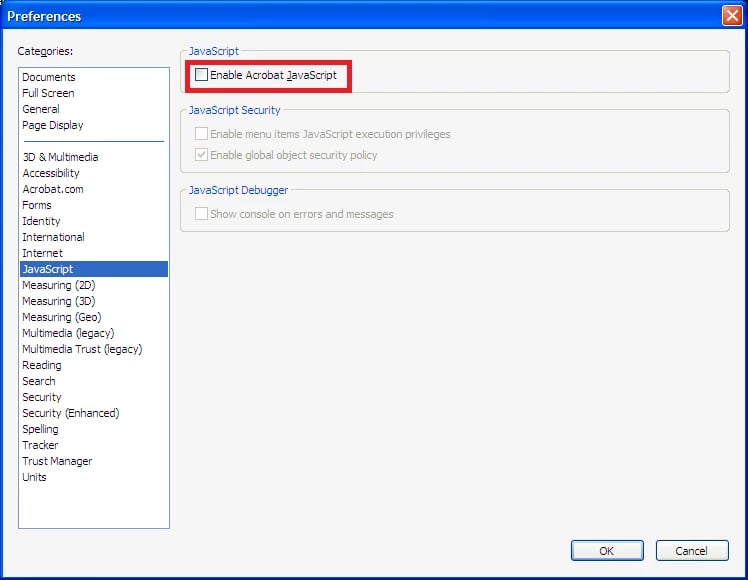Open the Identity category
Viewport: 748px width, 580px height.
[41, 221]
